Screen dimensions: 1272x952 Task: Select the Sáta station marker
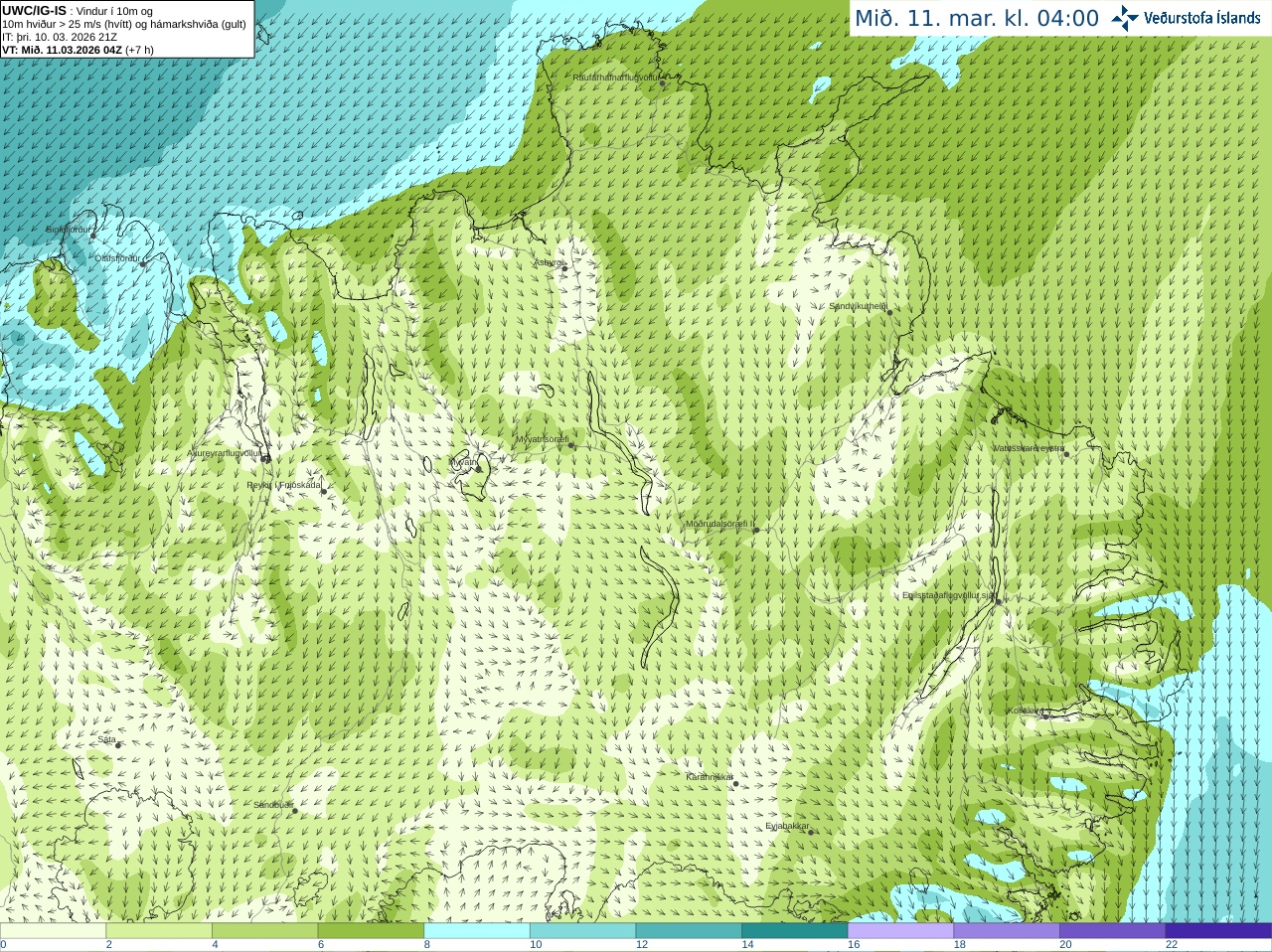coord(118,745)
